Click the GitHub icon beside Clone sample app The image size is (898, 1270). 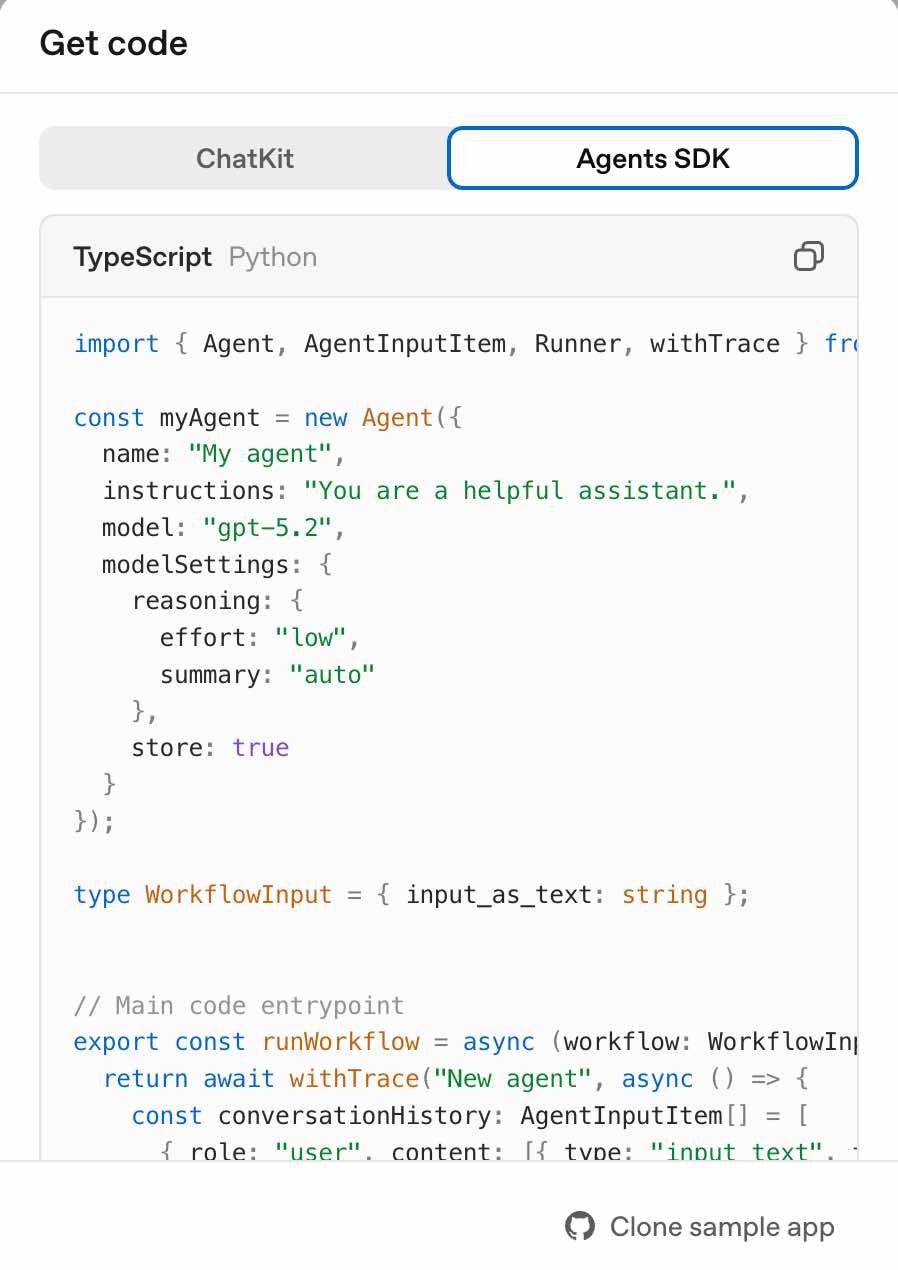pyautogui.click(x=580, y=1227)
